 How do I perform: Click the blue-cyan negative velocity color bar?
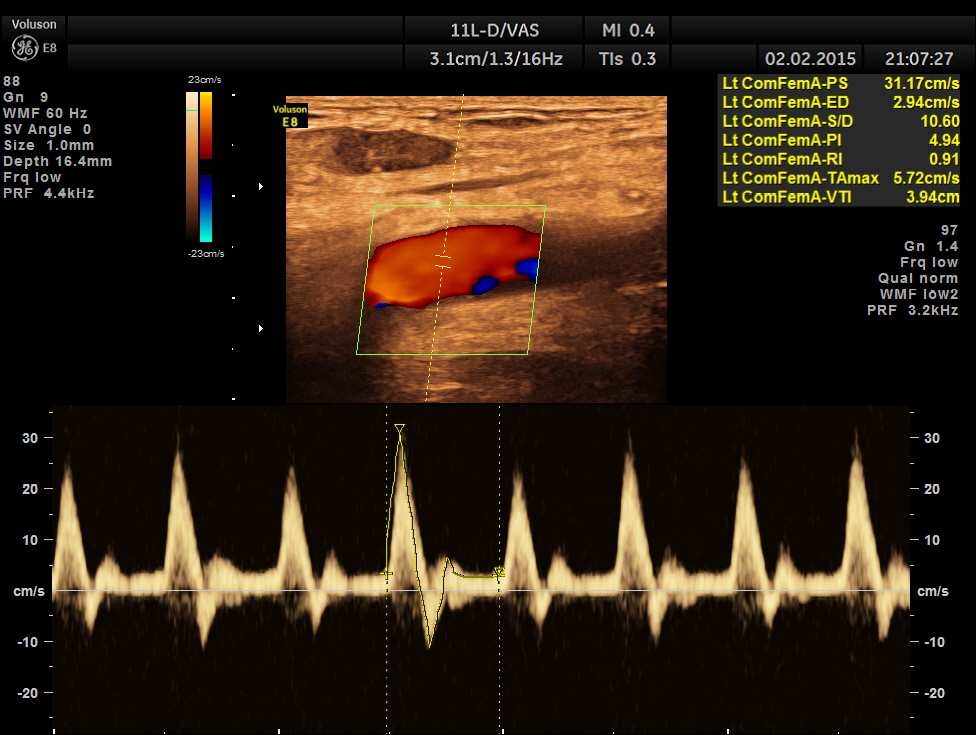[x=205, y=208]
